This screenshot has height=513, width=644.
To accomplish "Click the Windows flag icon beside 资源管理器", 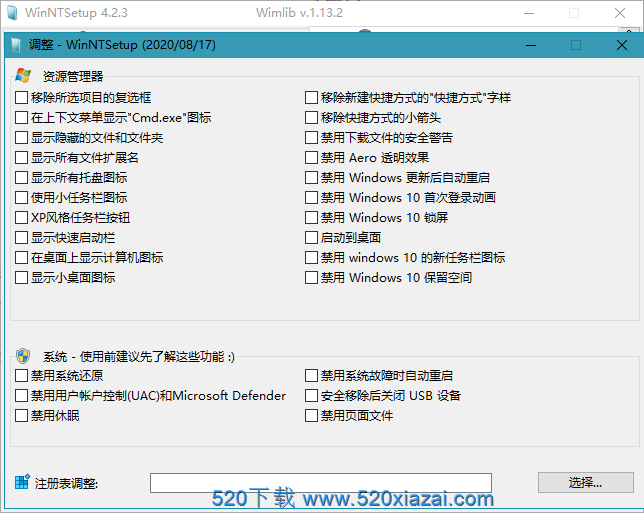I will click(23, 76).
